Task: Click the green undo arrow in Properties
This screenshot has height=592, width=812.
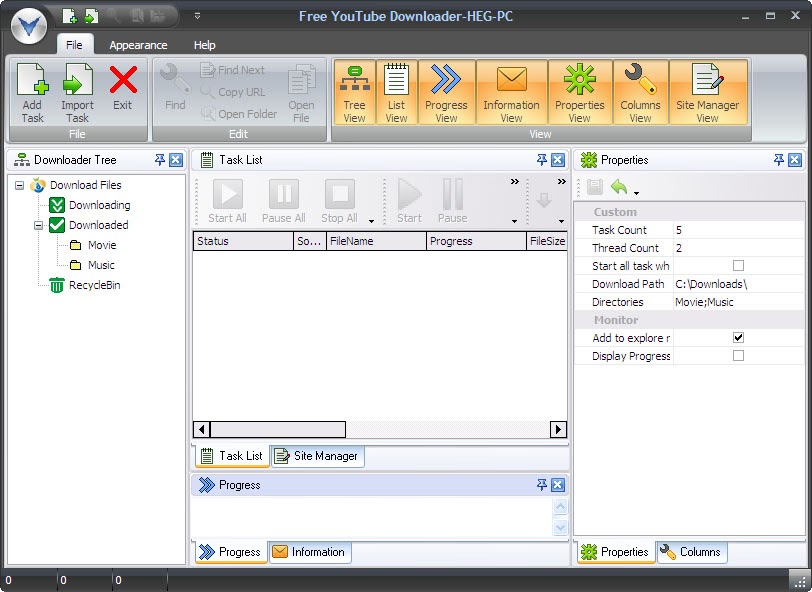Action: 619,186
